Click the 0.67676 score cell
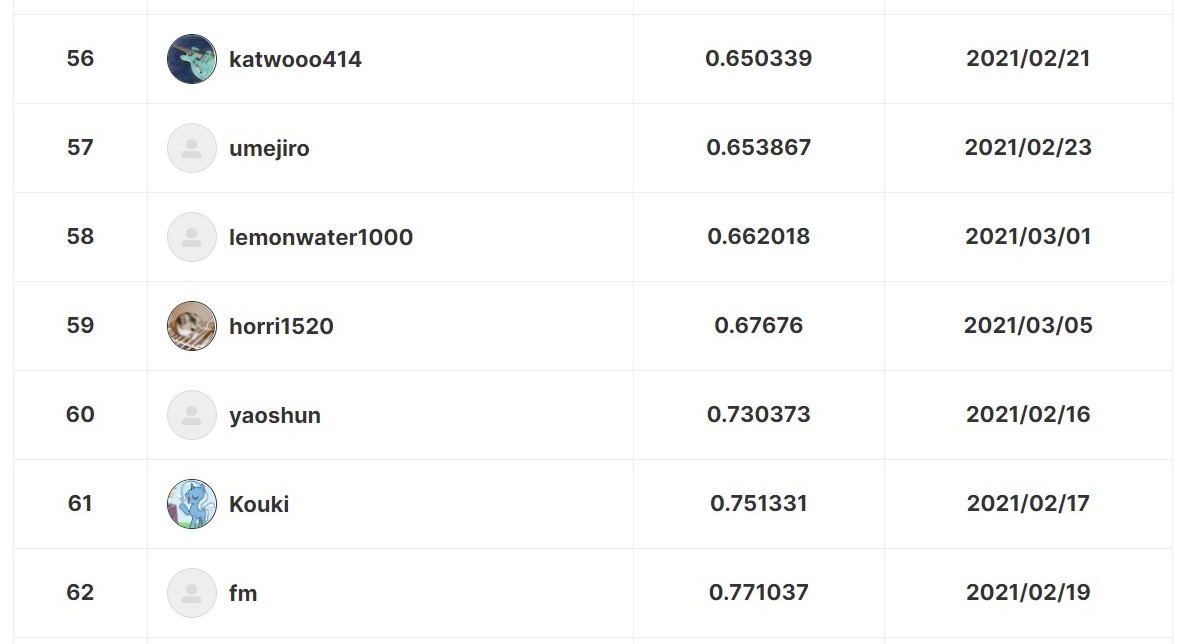The width and height of the screenshot is (1187, 644). click(x=758, y=326)
